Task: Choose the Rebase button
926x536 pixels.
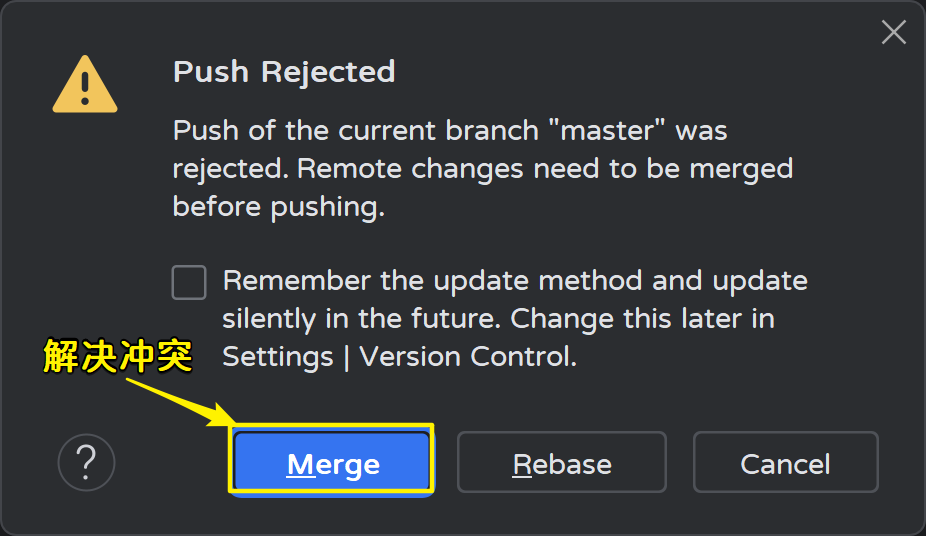Action: point(562,463)
